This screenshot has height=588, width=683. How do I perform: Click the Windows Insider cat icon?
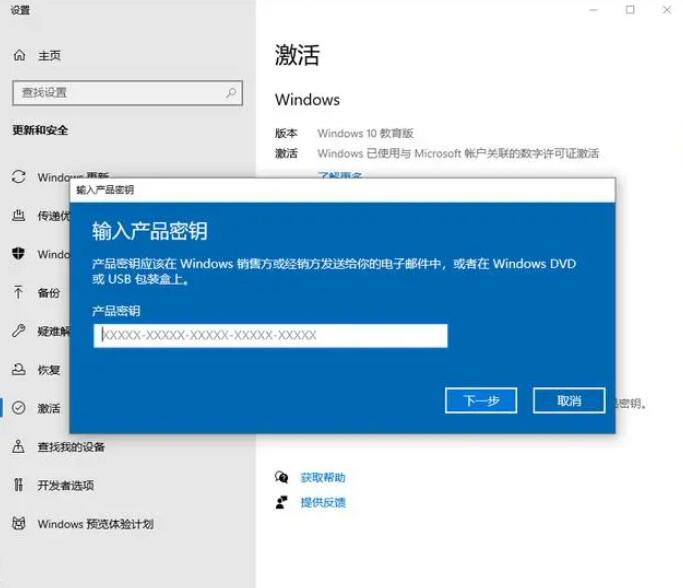(x=18, y=523)
